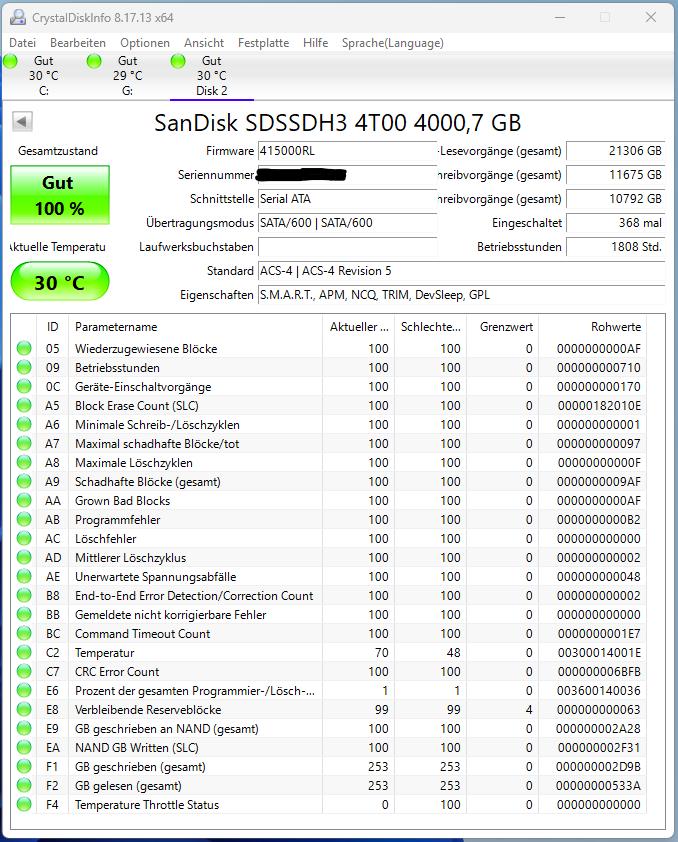Click status icon of Temperature Throttle Status row
Screen dimensions: 678x842
(24, 804)
